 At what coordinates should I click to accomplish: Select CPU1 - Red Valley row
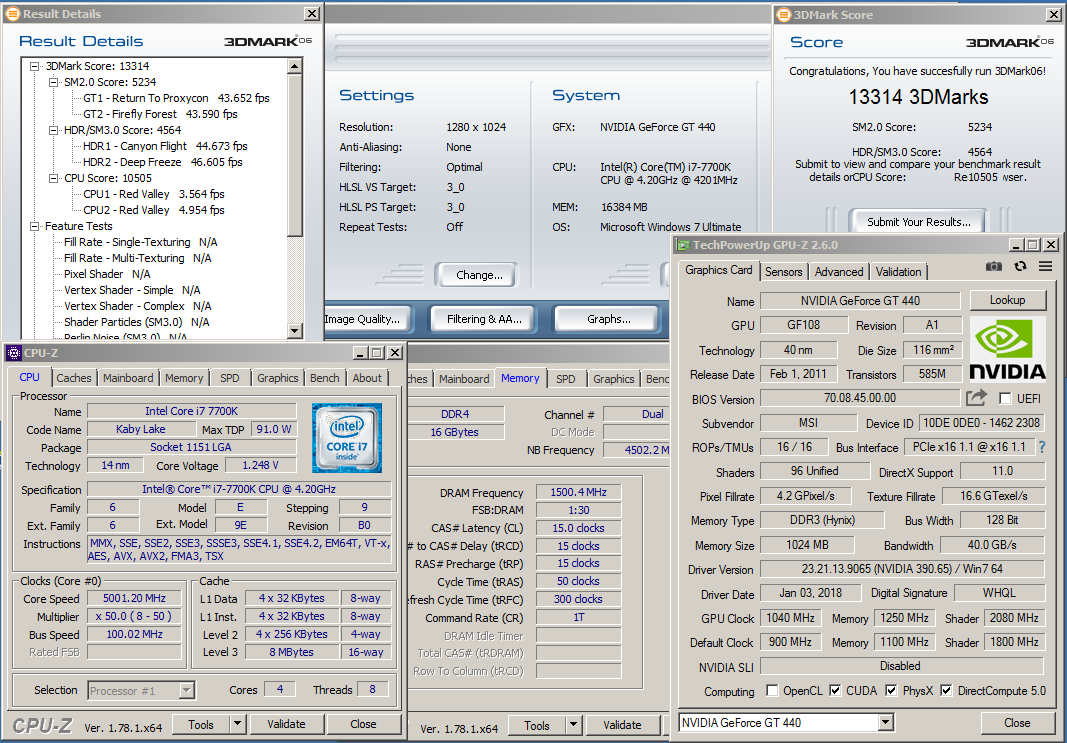[154, 194]
